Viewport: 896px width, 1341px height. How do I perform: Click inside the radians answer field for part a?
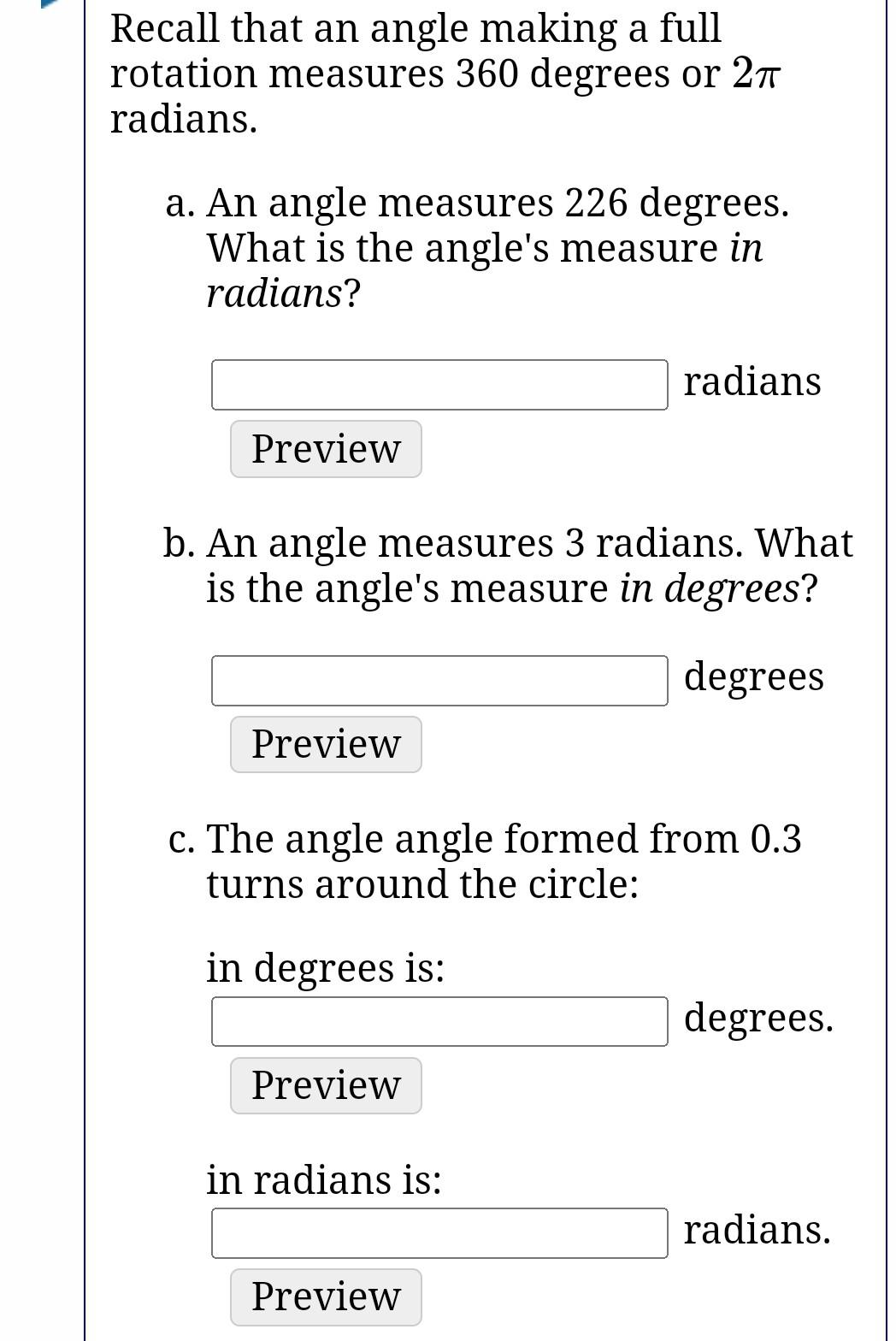439,384
